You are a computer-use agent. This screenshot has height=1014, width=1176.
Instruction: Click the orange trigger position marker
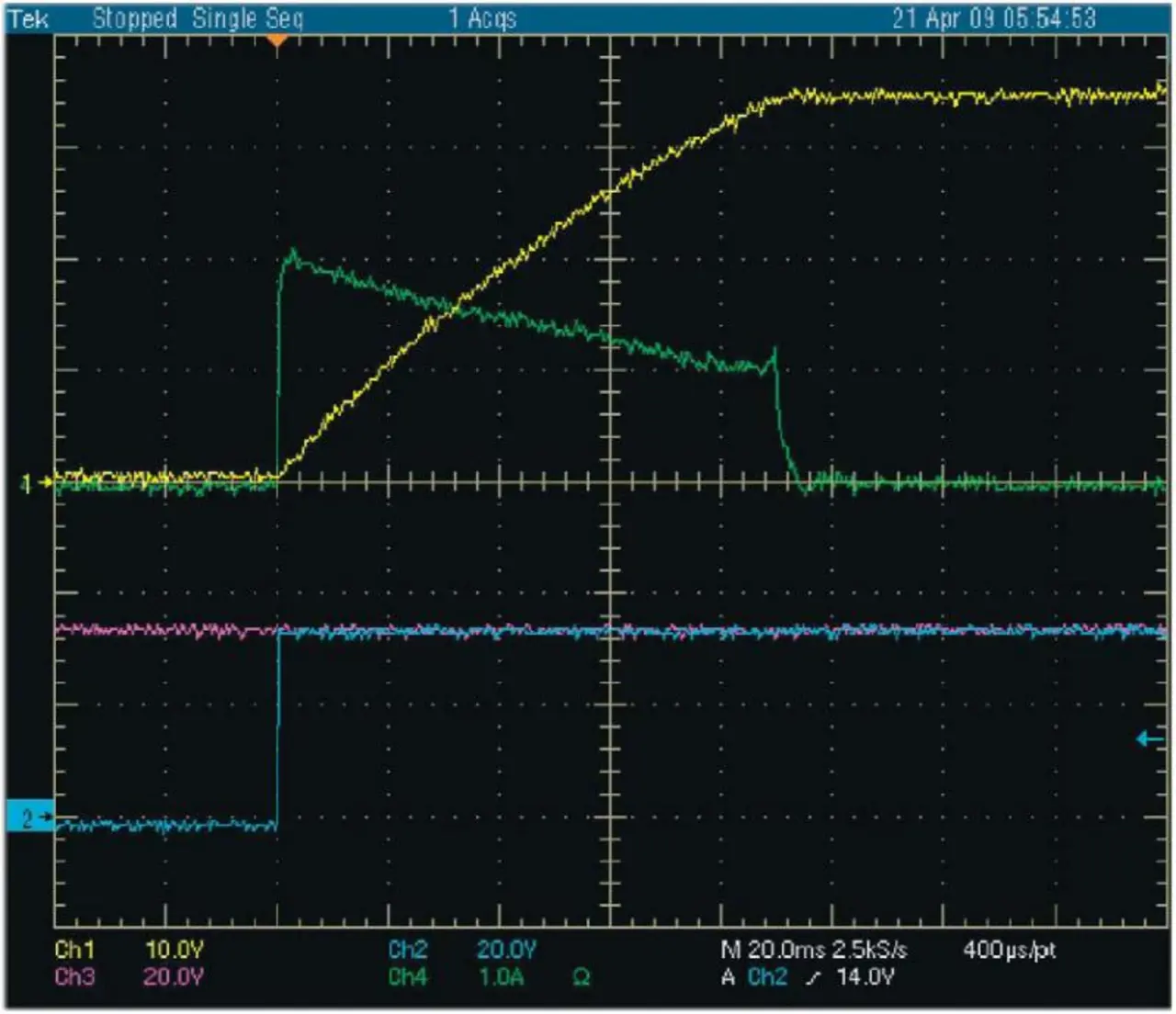point(277,41)
